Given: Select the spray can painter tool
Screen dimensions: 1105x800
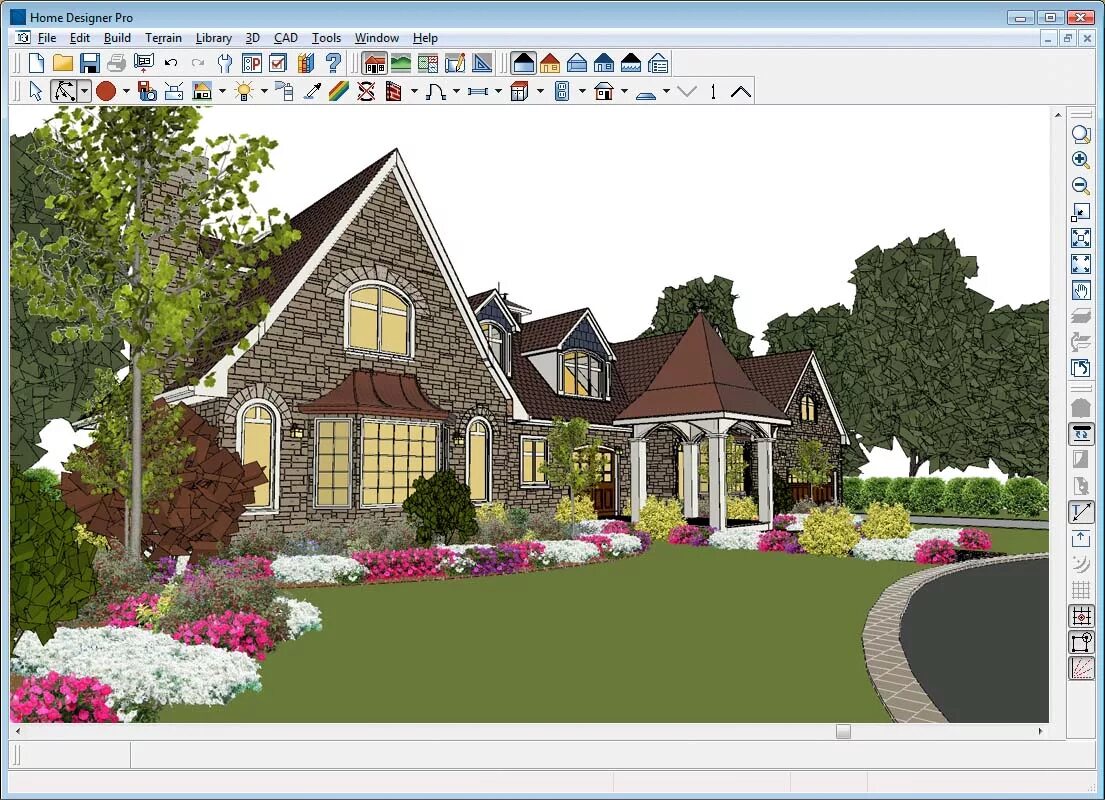Looking at the screenshot, I should tap(285, 90).
